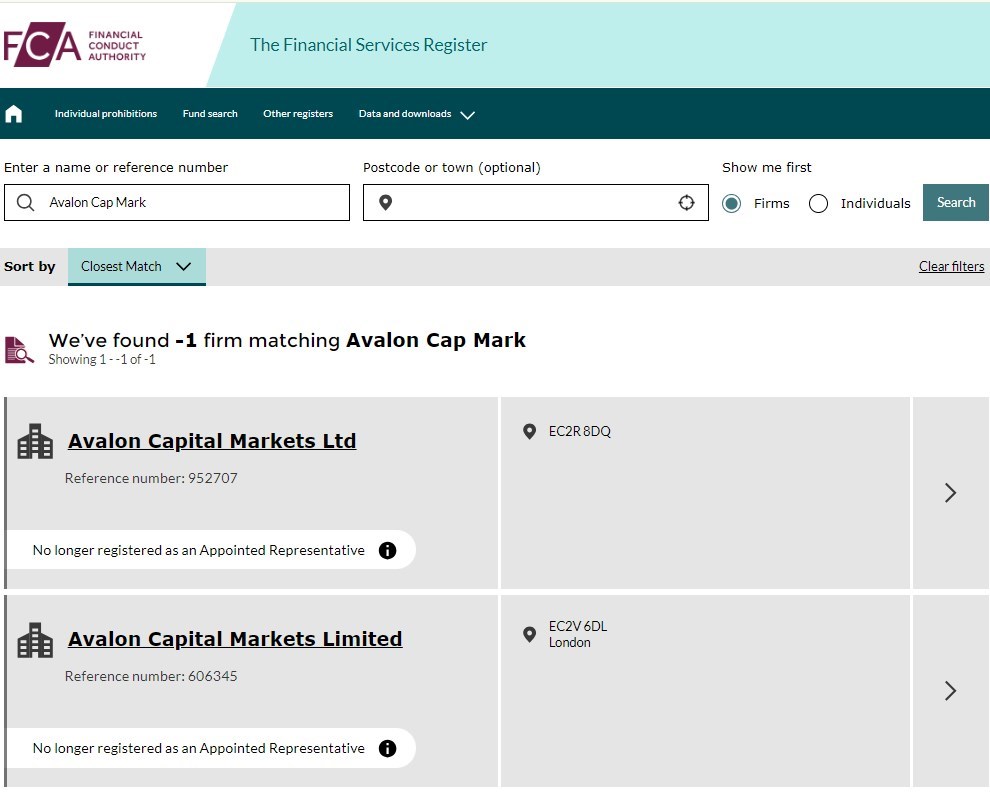Click the Search button

pos(956,203)
